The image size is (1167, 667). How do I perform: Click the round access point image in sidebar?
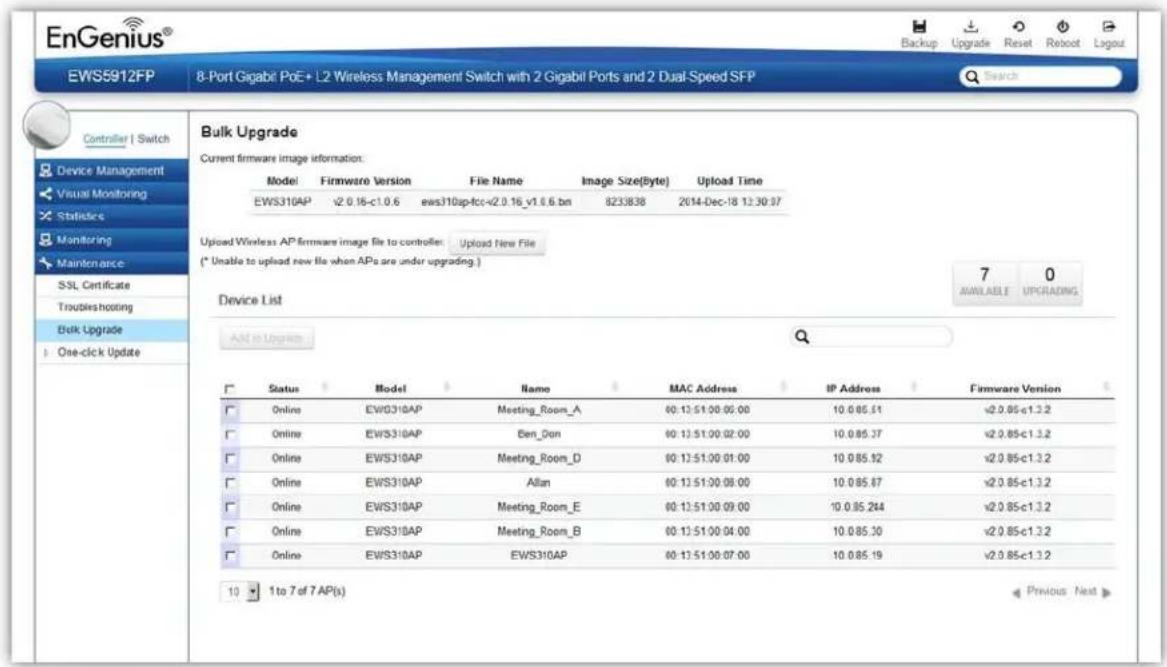click(x=46, y=126)
